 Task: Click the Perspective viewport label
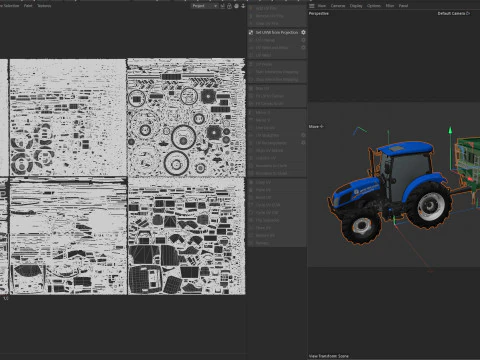(319, 14)
